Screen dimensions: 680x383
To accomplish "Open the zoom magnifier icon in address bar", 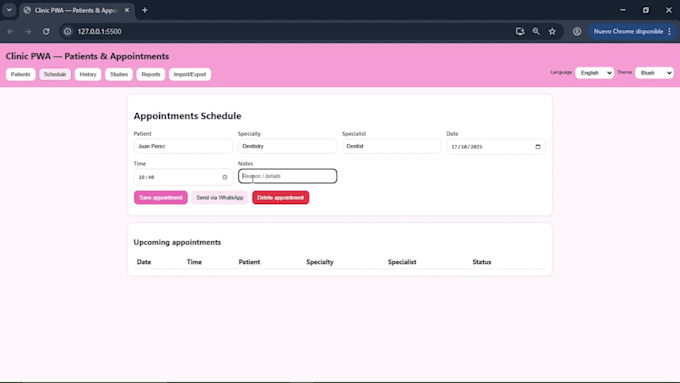I will [536, 31].
